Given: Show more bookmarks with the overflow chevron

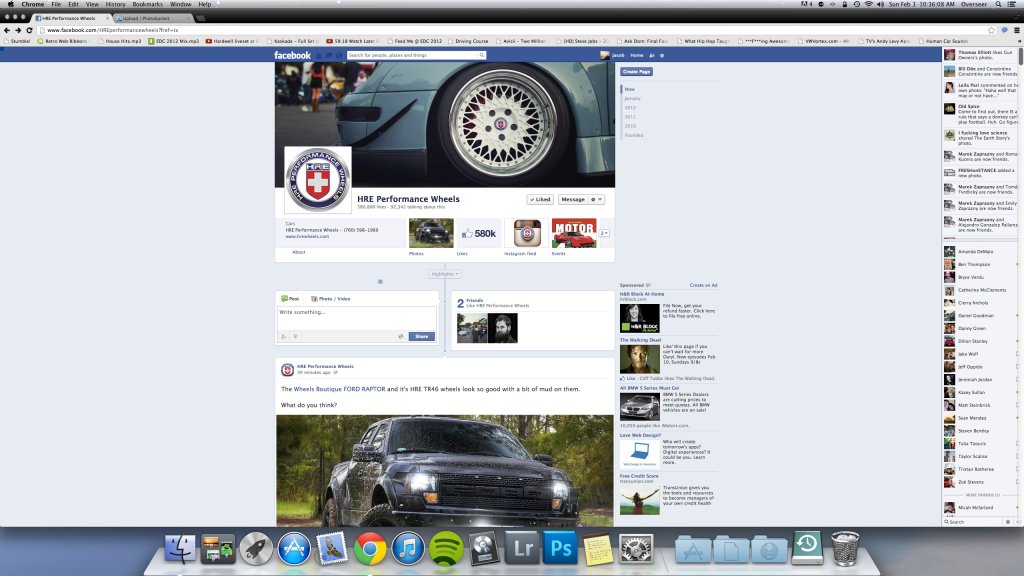Looking at the screenshot, I should pyautogui.click(x=1017, y=41).
